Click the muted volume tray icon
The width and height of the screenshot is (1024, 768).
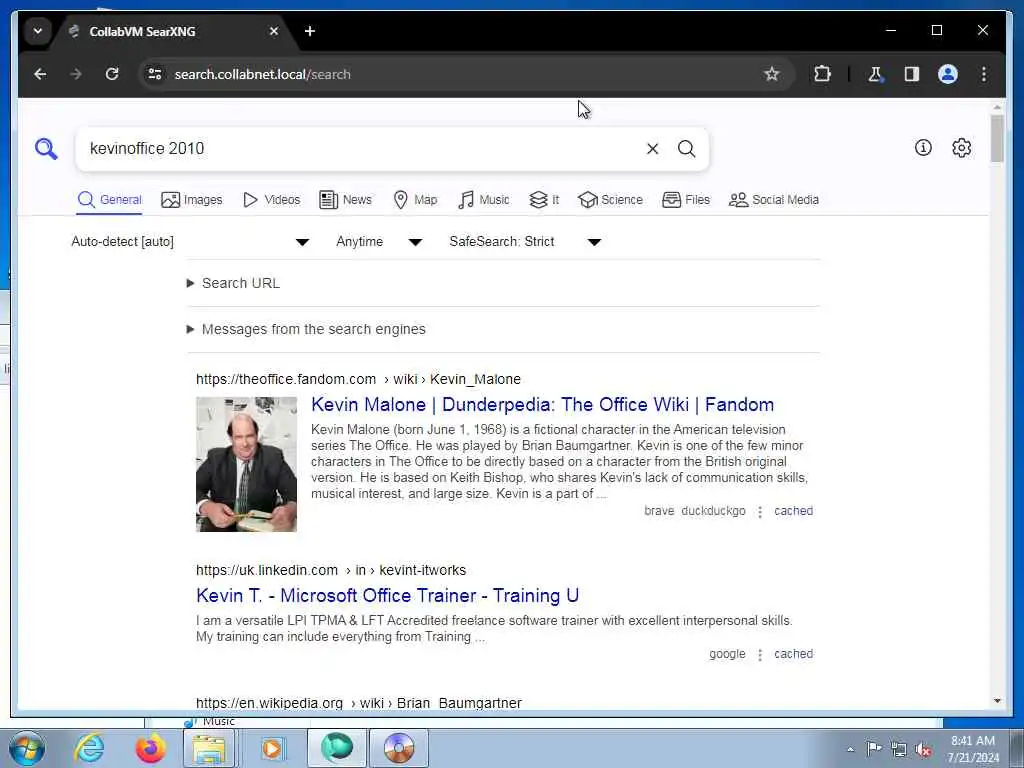tap(923, 749)
